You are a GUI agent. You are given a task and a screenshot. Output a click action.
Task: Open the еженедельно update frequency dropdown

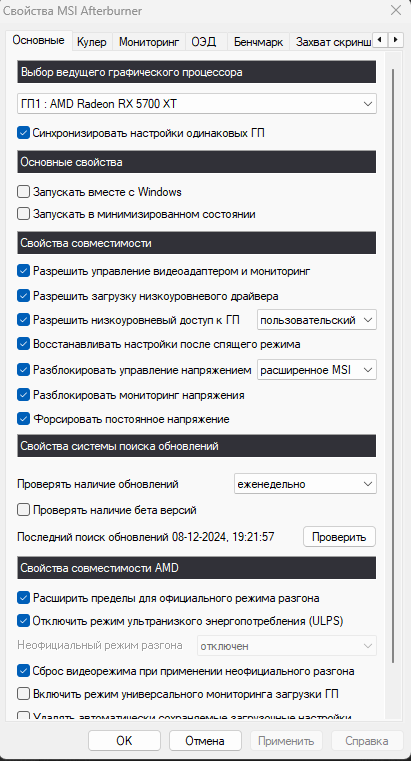[305, 484]
